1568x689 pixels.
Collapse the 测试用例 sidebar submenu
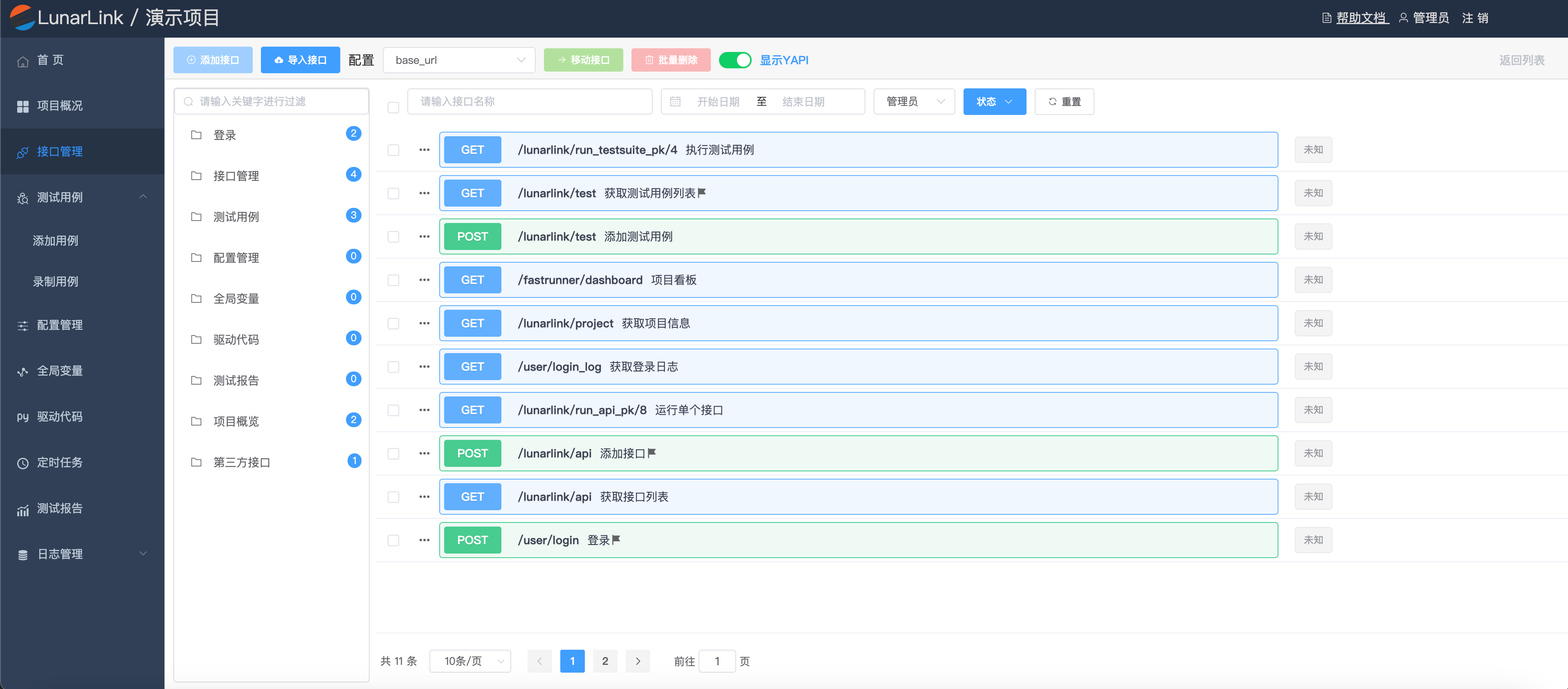[x=143, y=197]
